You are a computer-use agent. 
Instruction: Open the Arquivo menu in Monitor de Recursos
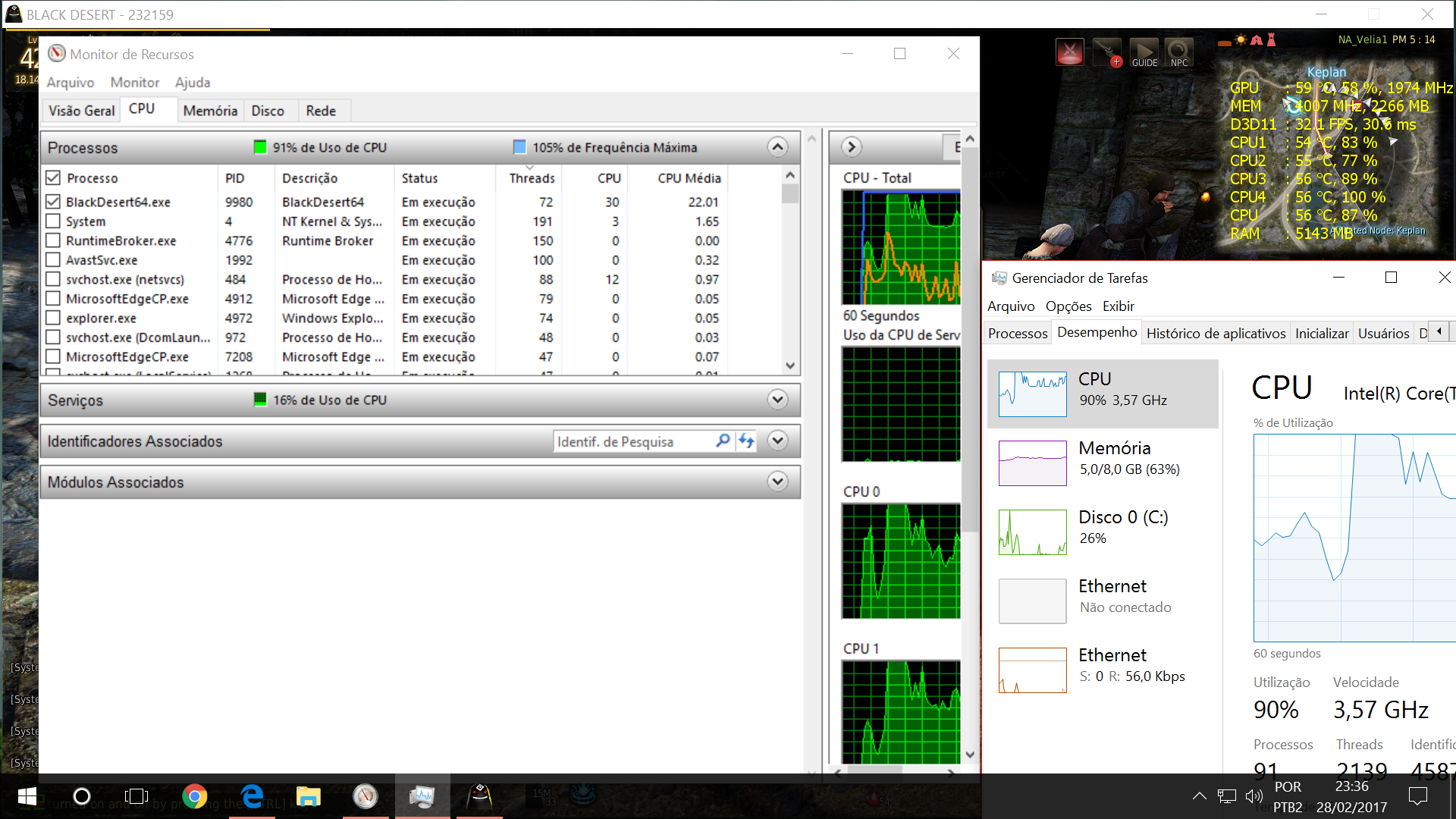[71, 83]
